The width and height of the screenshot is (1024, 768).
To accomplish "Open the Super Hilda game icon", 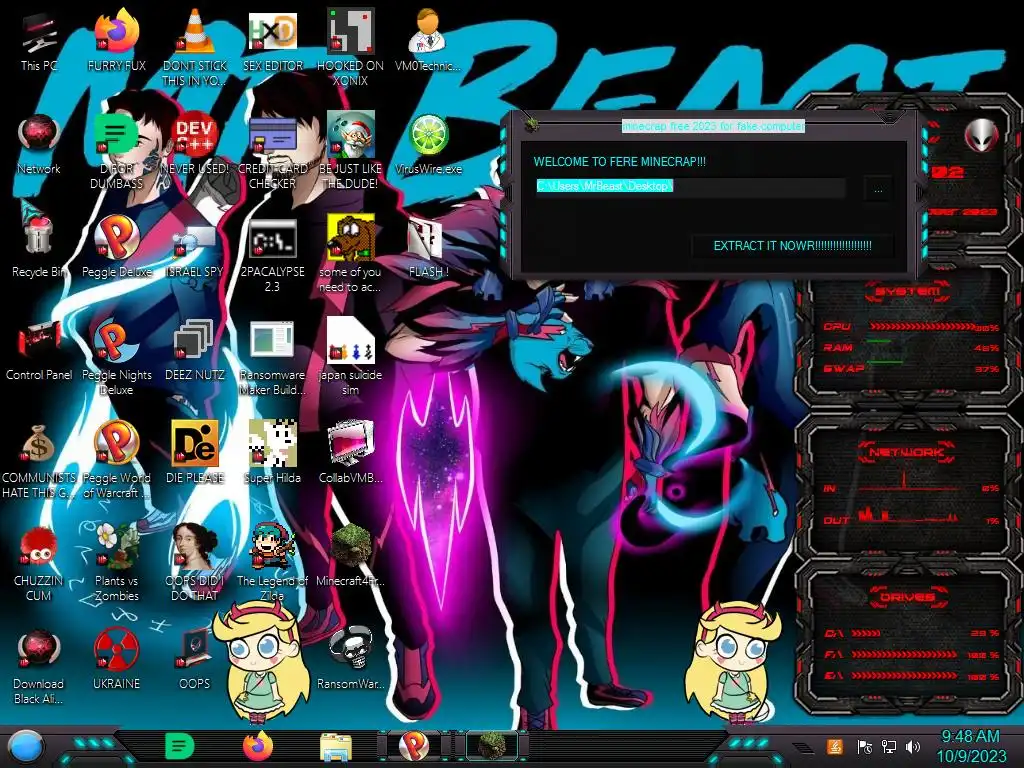I will pyautogui.click(x=272, y=453).
